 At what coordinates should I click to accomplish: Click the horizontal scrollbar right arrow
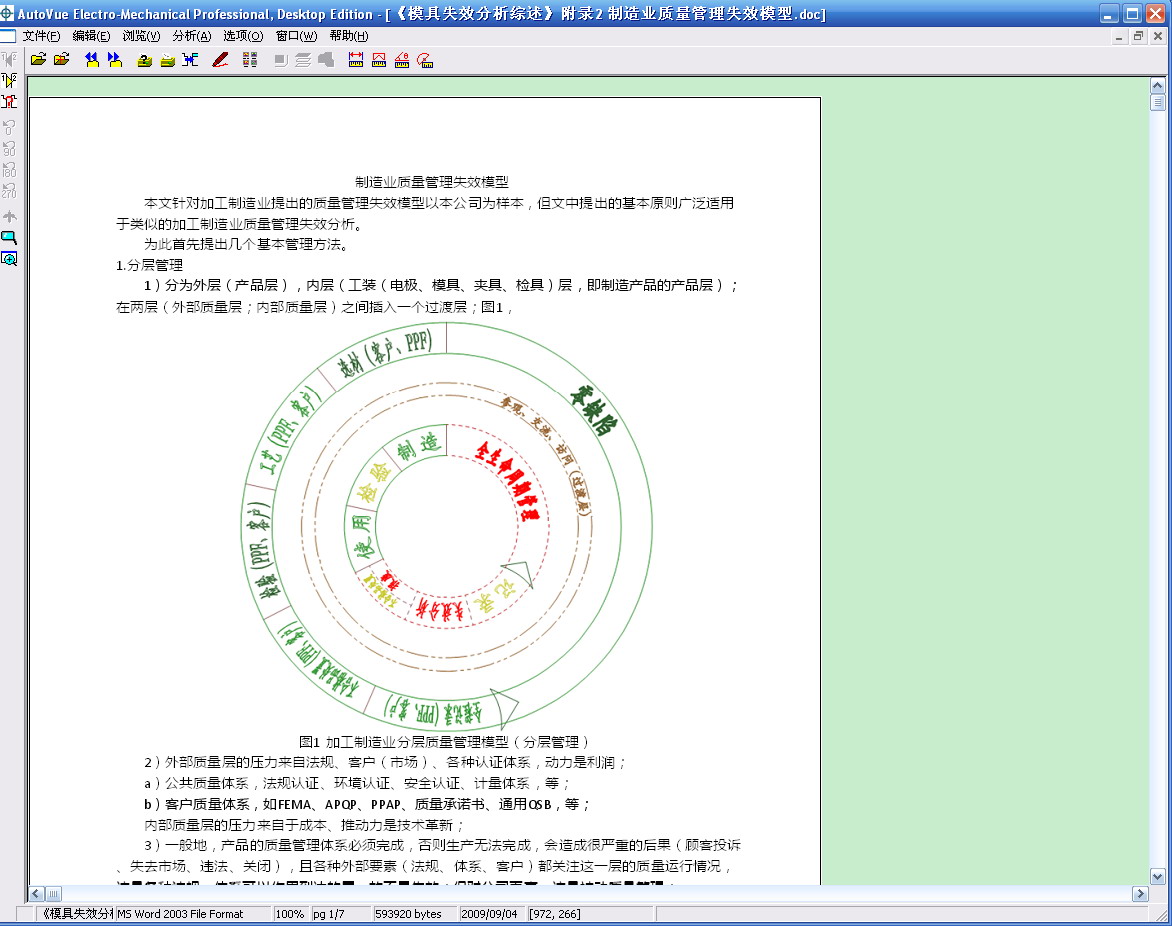tap(1140, 893)
